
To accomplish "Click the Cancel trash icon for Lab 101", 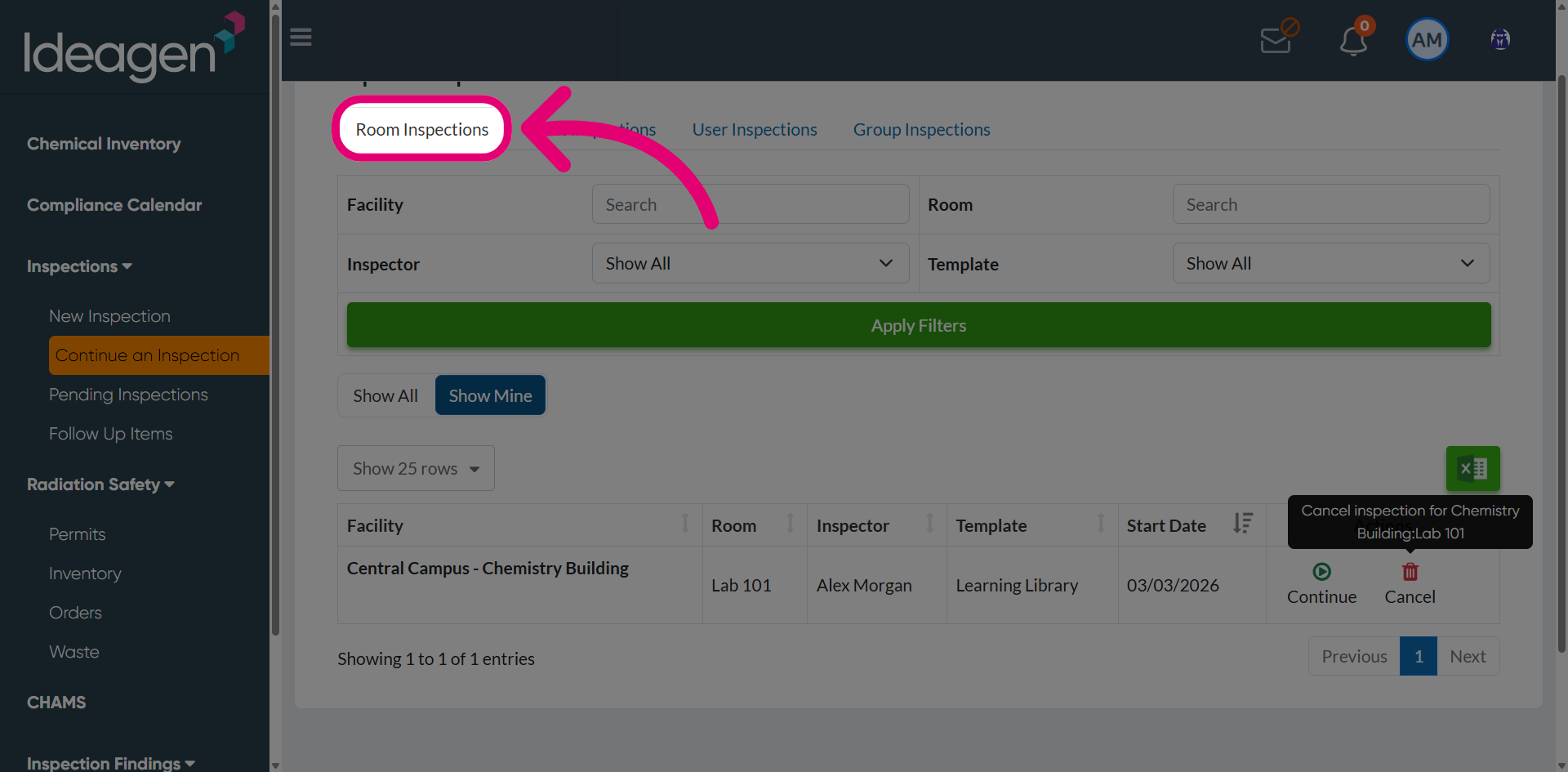I will 1410,572.
